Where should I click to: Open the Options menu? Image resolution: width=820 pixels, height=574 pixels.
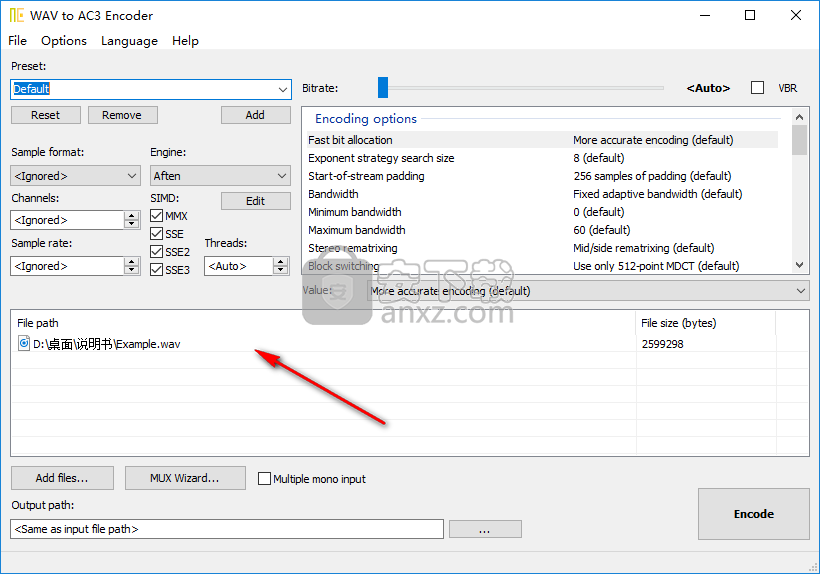(64, 41)
